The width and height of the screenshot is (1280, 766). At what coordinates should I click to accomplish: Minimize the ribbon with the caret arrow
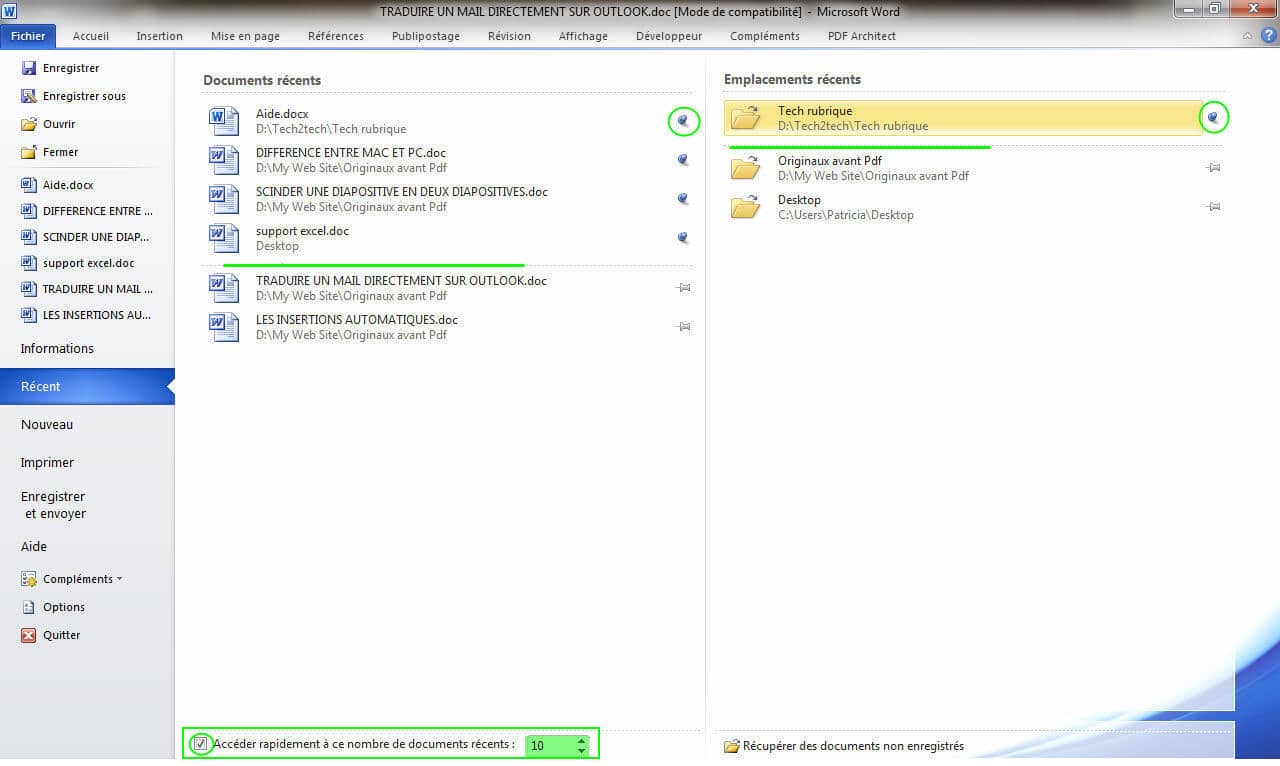coord(1247,36)
